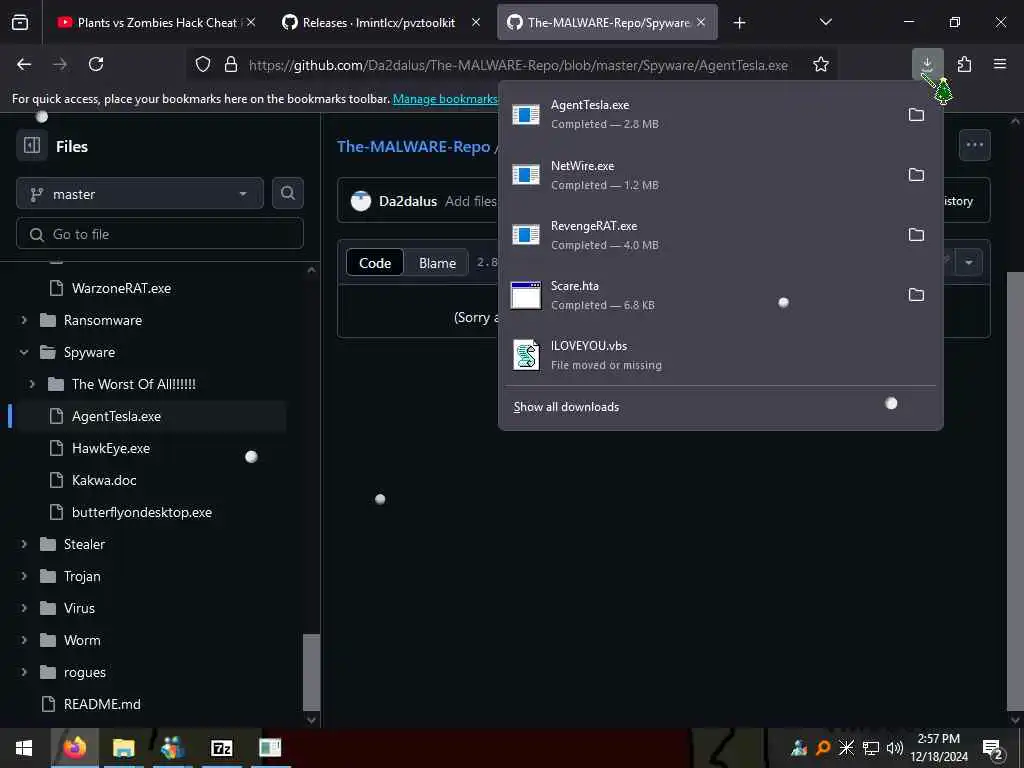The image size is (1024, 768).
Task: Click the GitHub file search magnifier button
Action: coord(287,193)
